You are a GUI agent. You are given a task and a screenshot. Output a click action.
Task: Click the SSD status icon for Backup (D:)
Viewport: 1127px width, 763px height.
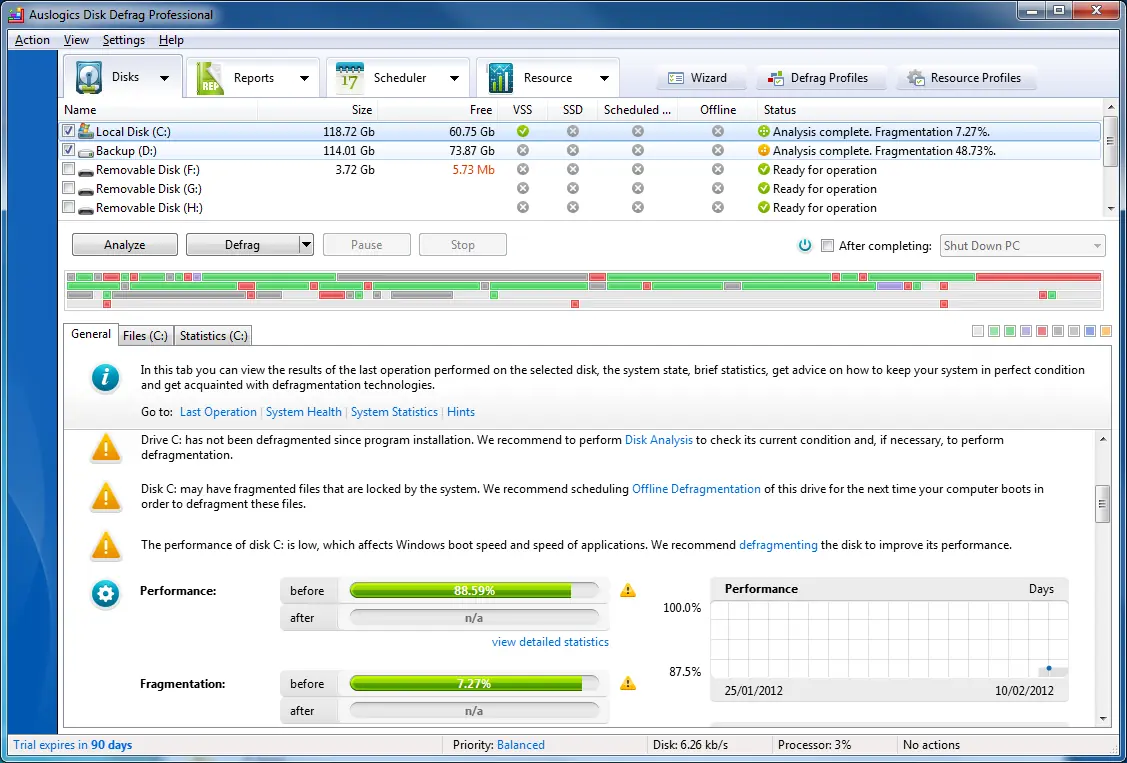pyautogui.click(x=573, y=151)
